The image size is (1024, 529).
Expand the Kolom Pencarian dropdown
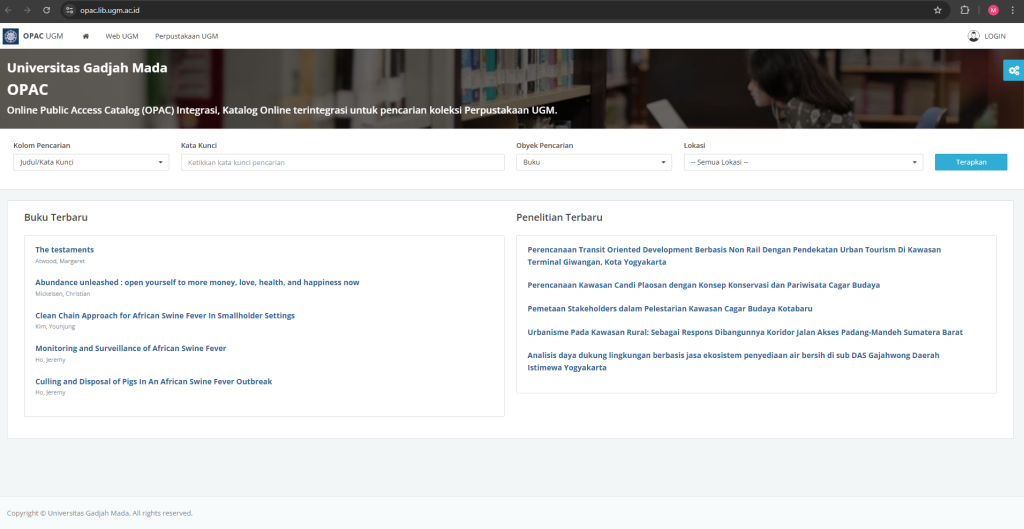point(91,162)
